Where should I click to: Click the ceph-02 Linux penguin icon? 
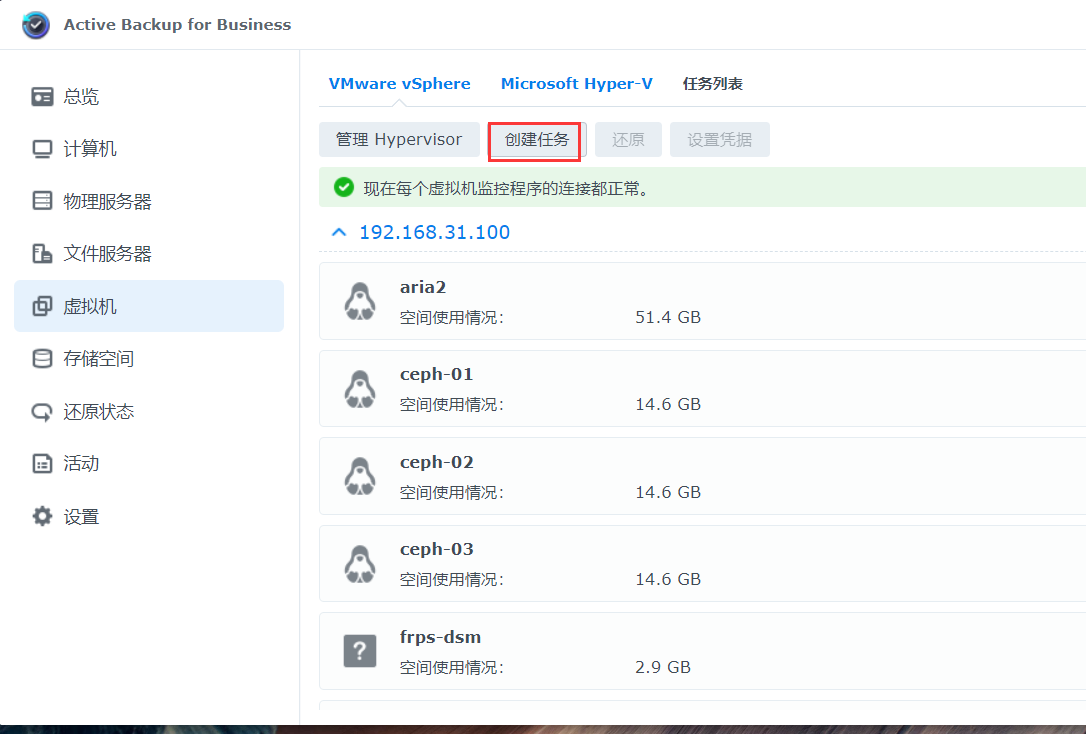[x=360, y=476]
